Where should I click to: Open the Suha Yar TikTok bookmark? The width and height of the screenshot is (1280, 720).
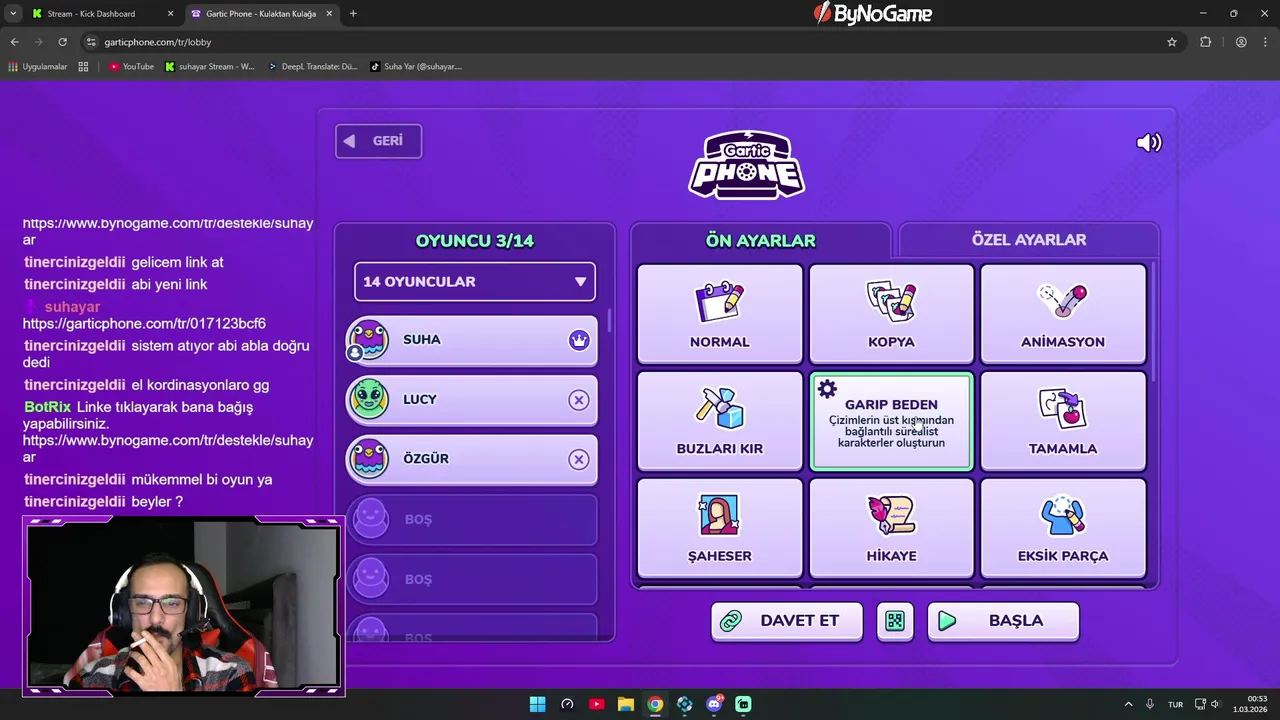pos(415,67)
